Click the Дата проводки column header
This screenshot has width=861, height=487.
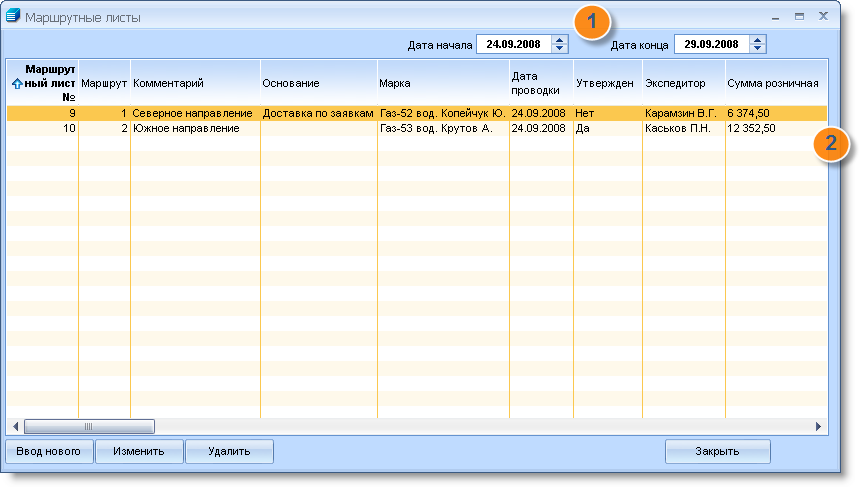[x=541, y=83]
